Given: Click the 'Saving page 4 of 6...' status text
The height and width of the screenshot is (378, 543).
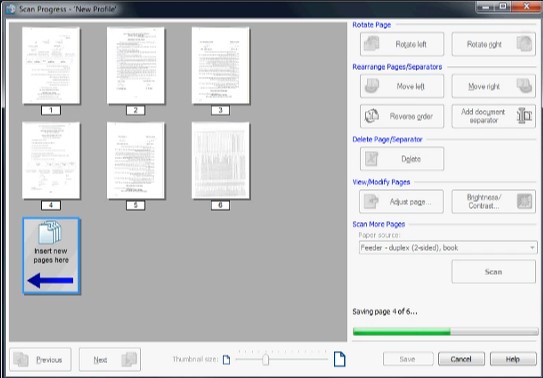Looking at the screenshot, I should click(385, 312).
